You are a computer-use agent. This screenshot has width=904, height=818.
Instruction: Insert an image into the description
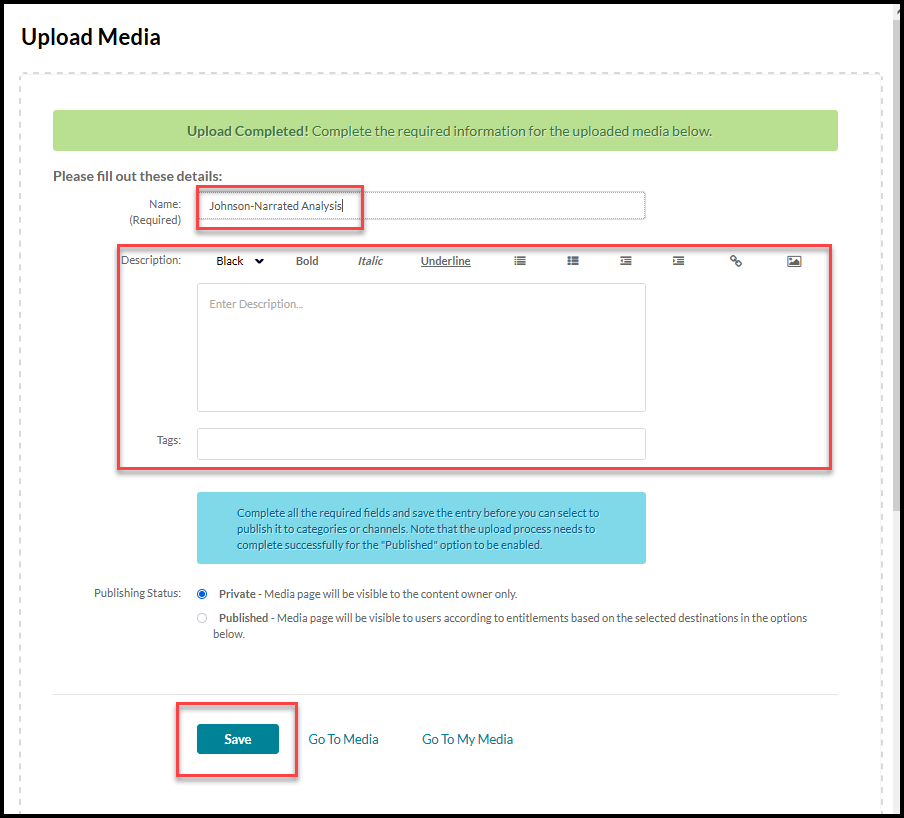(794, 261)
